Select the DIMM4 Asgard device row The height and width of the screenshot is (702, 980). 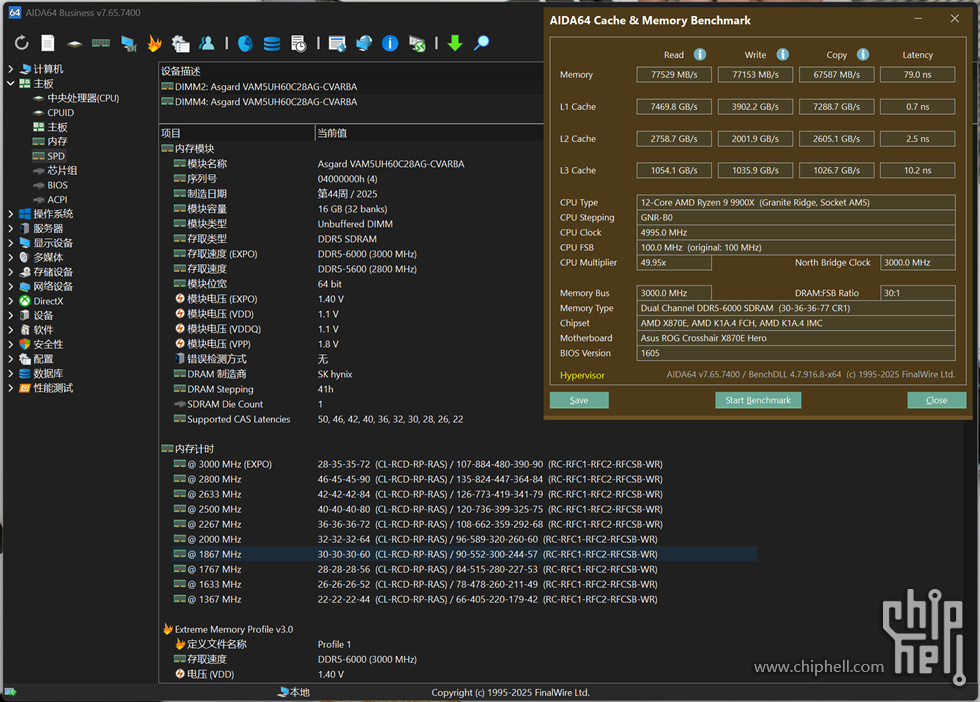point(266,102)
